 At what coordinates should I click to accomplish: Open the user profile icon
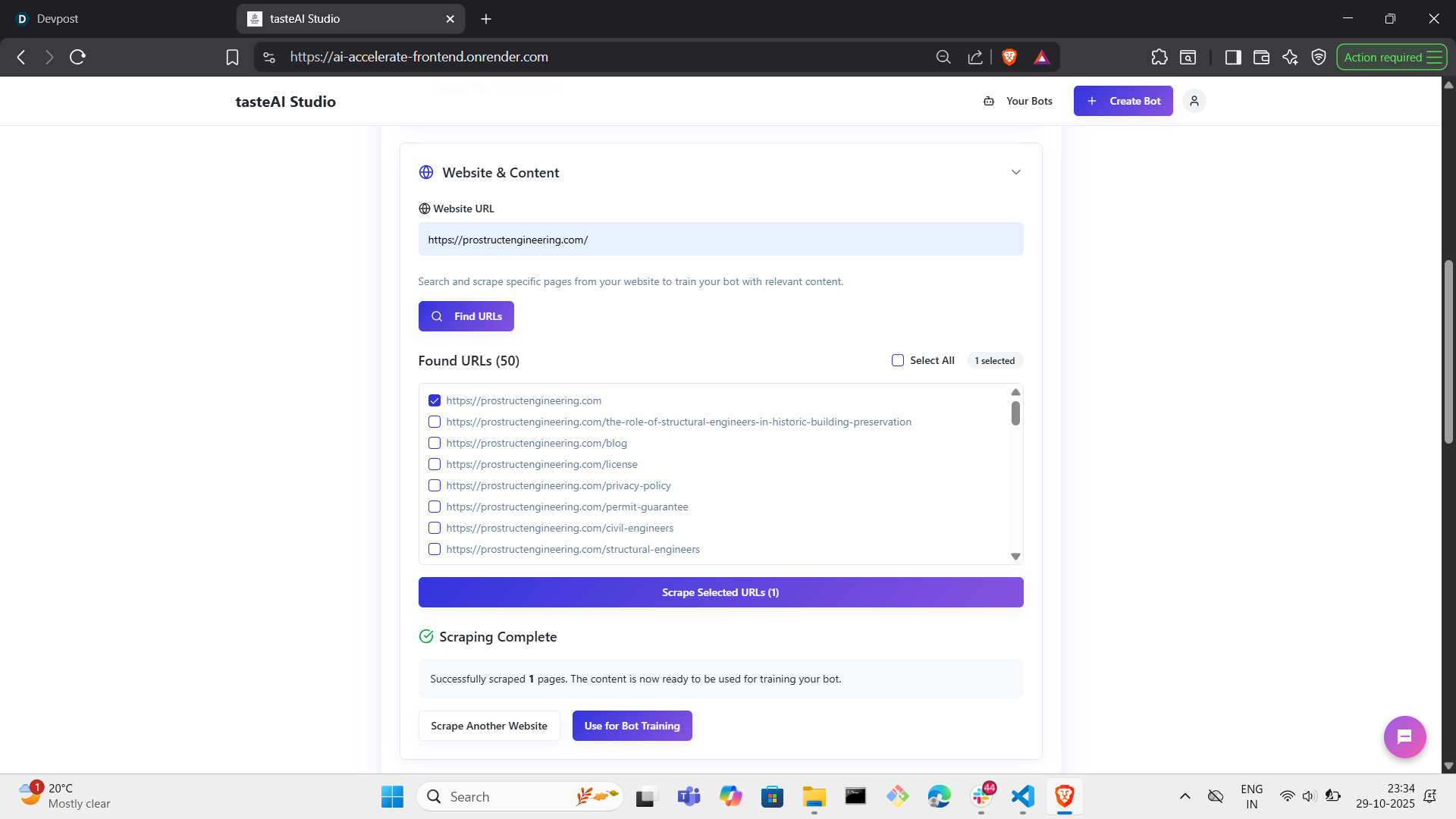coord(1194,101)
